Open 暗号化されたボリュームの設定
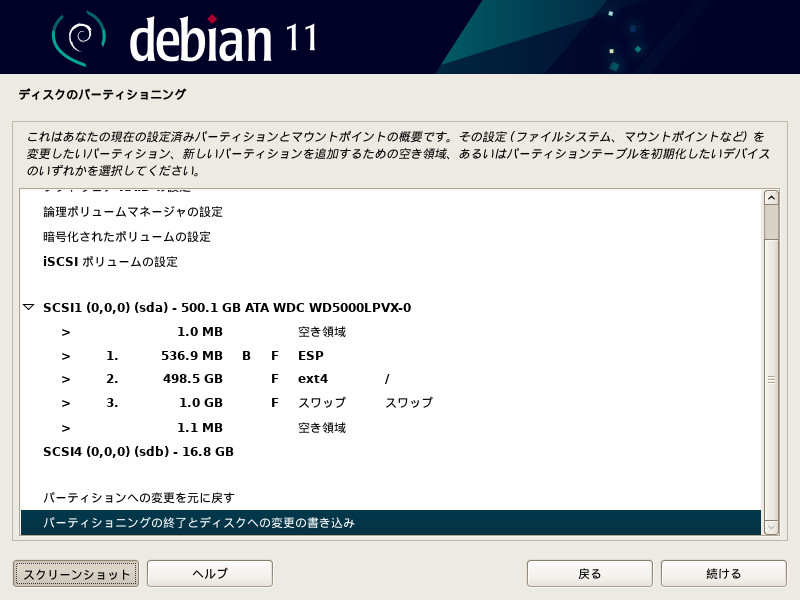 pyautogui.click(x=126, y=237)
